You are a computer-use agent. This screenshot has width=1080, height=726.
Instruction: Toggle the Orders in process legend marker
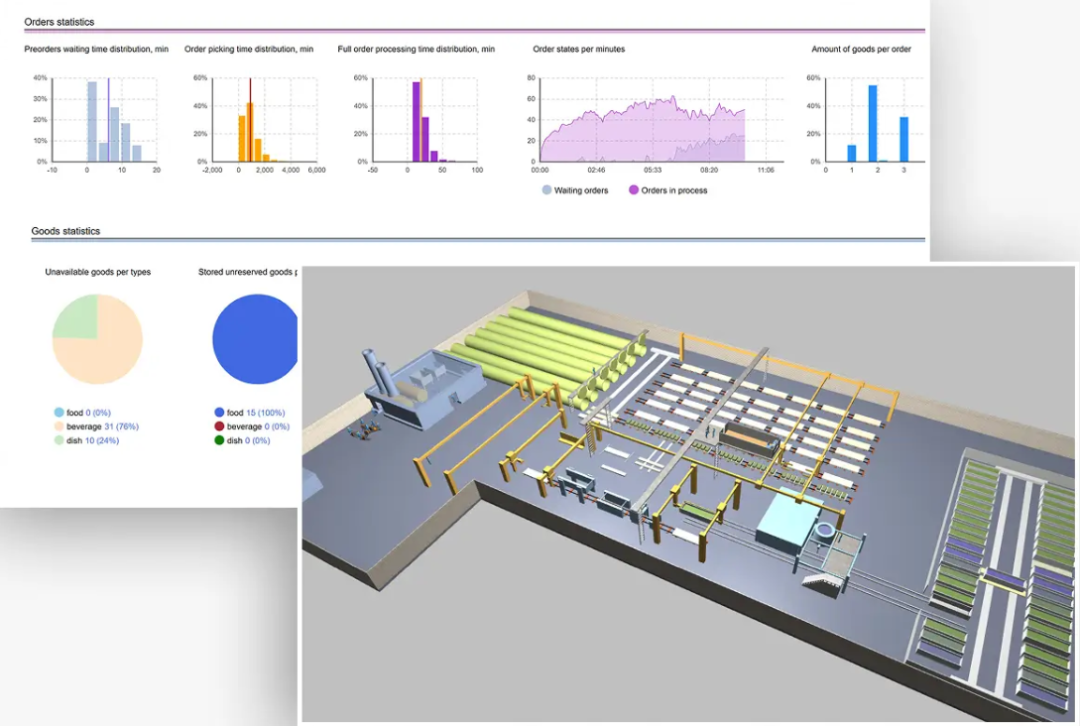(x=633, y=190)
